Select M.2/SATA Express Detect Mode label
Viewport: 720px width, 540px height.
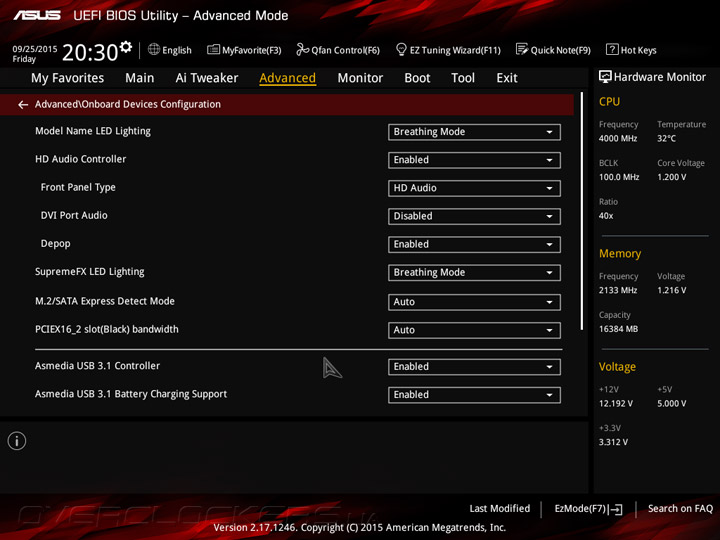point(105,301)
